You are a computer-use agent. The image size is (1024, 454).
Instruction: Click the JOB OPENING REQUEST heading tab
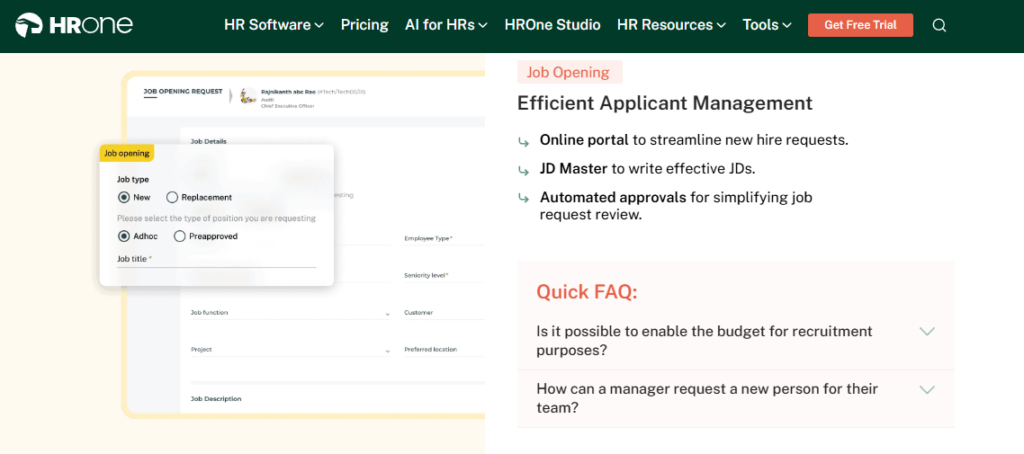tap(183, 91)
